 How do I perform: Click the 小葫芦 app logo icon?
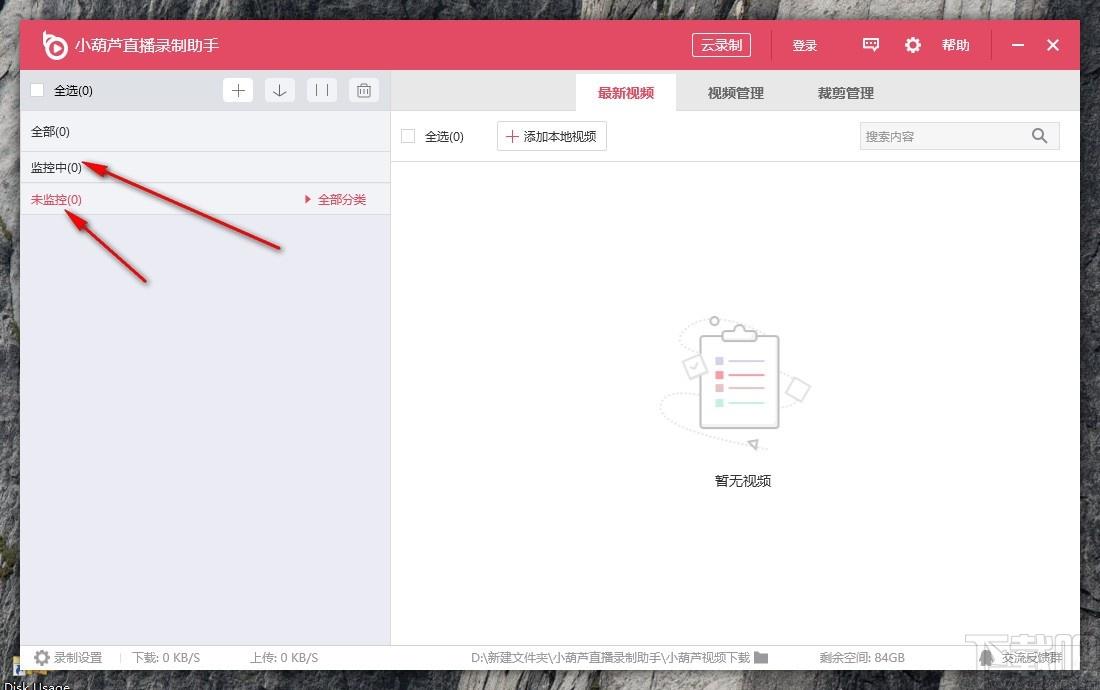[54, 45]
